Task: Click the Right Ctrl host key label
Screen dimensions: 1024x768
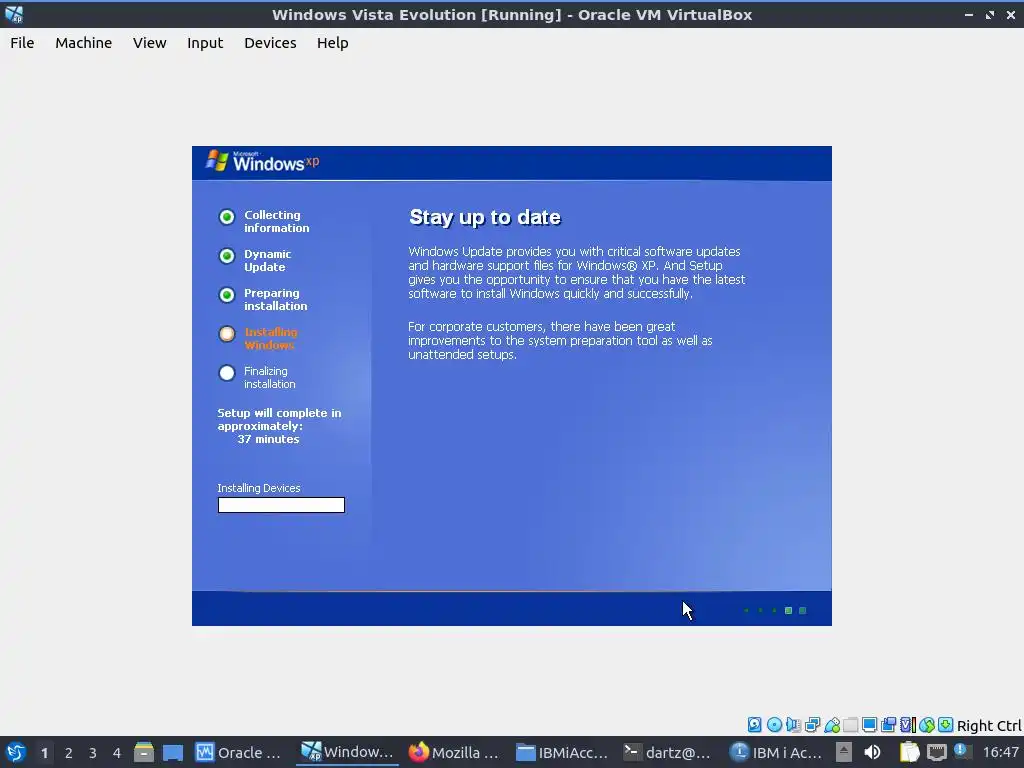Action: point(989,726)
